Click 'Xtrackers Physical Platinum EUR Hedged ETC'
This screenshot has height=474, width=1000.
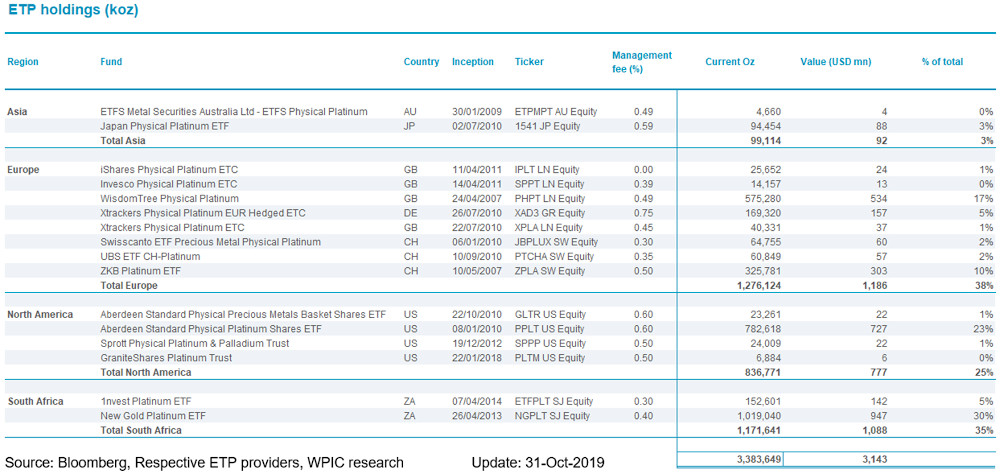(x=203, y=213)
